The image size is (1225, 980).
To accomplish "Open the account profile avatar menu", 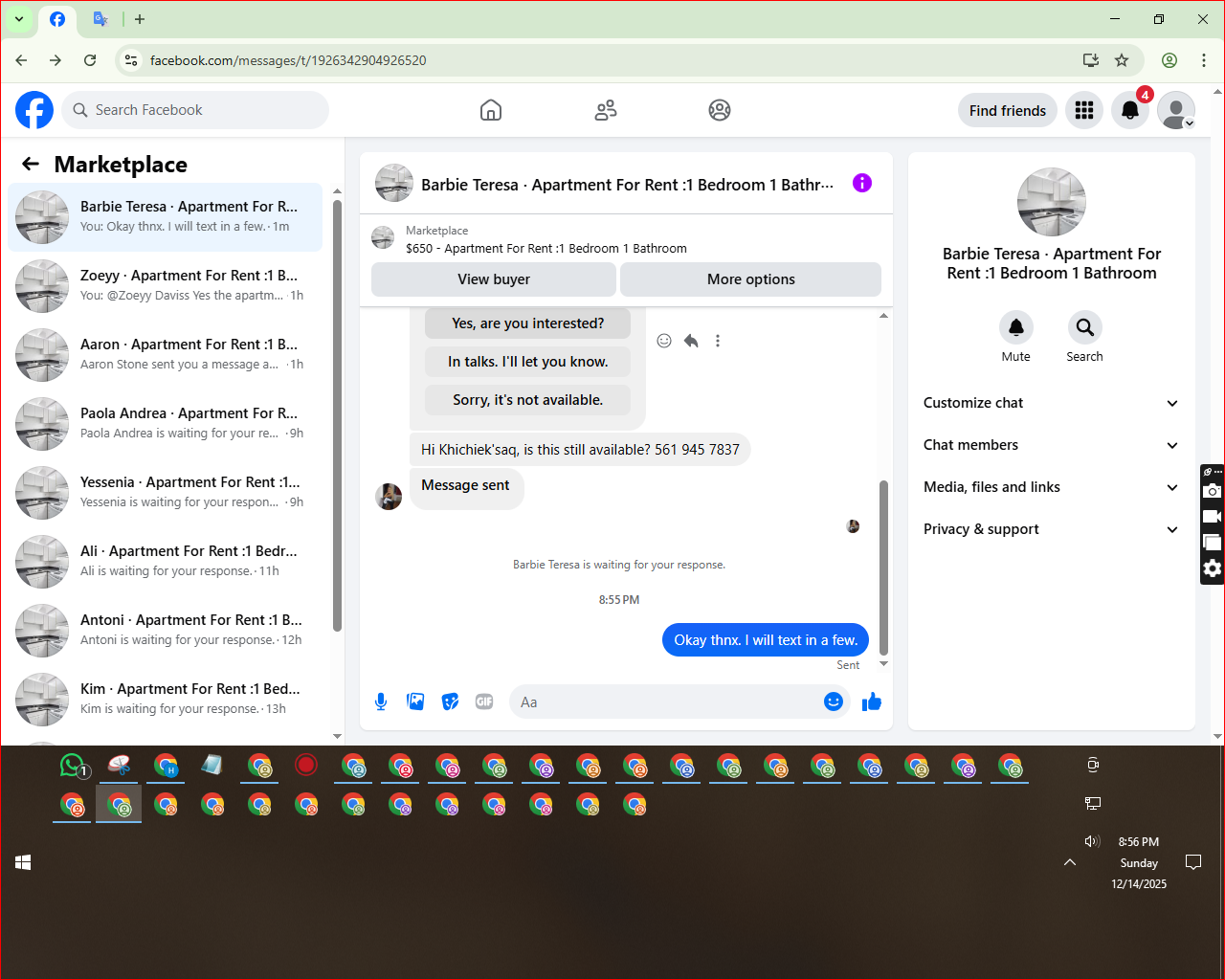I will pyautogui.click(x=1176, y=110).
